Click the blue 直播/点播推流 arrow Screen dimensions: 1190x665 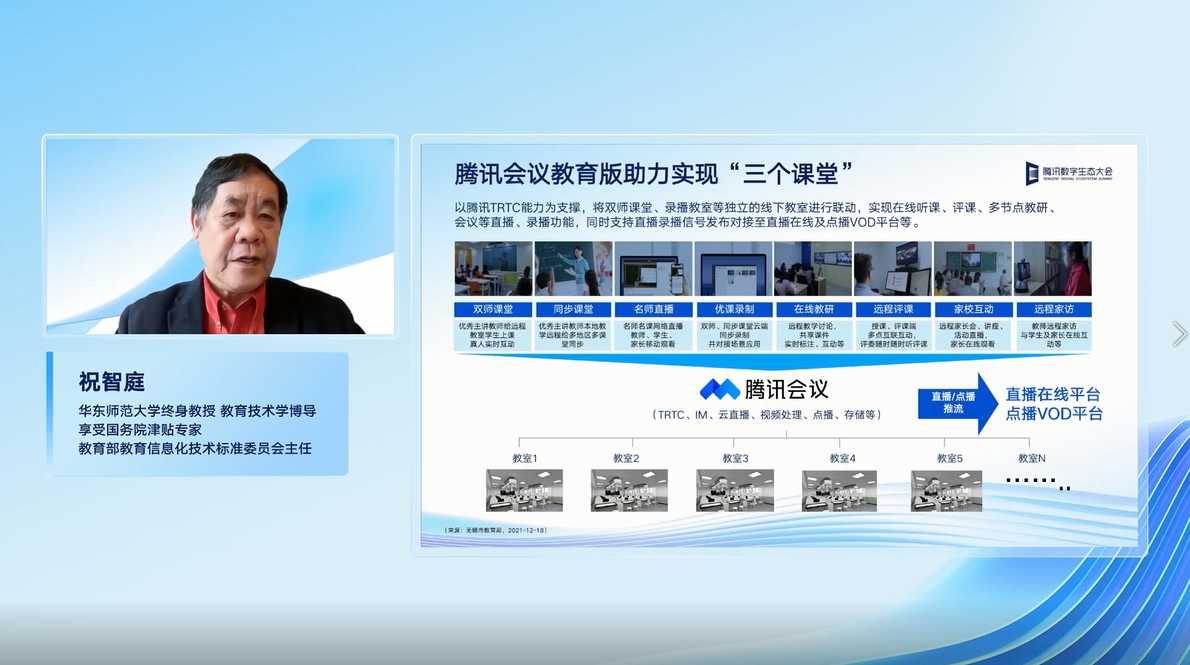957,403
